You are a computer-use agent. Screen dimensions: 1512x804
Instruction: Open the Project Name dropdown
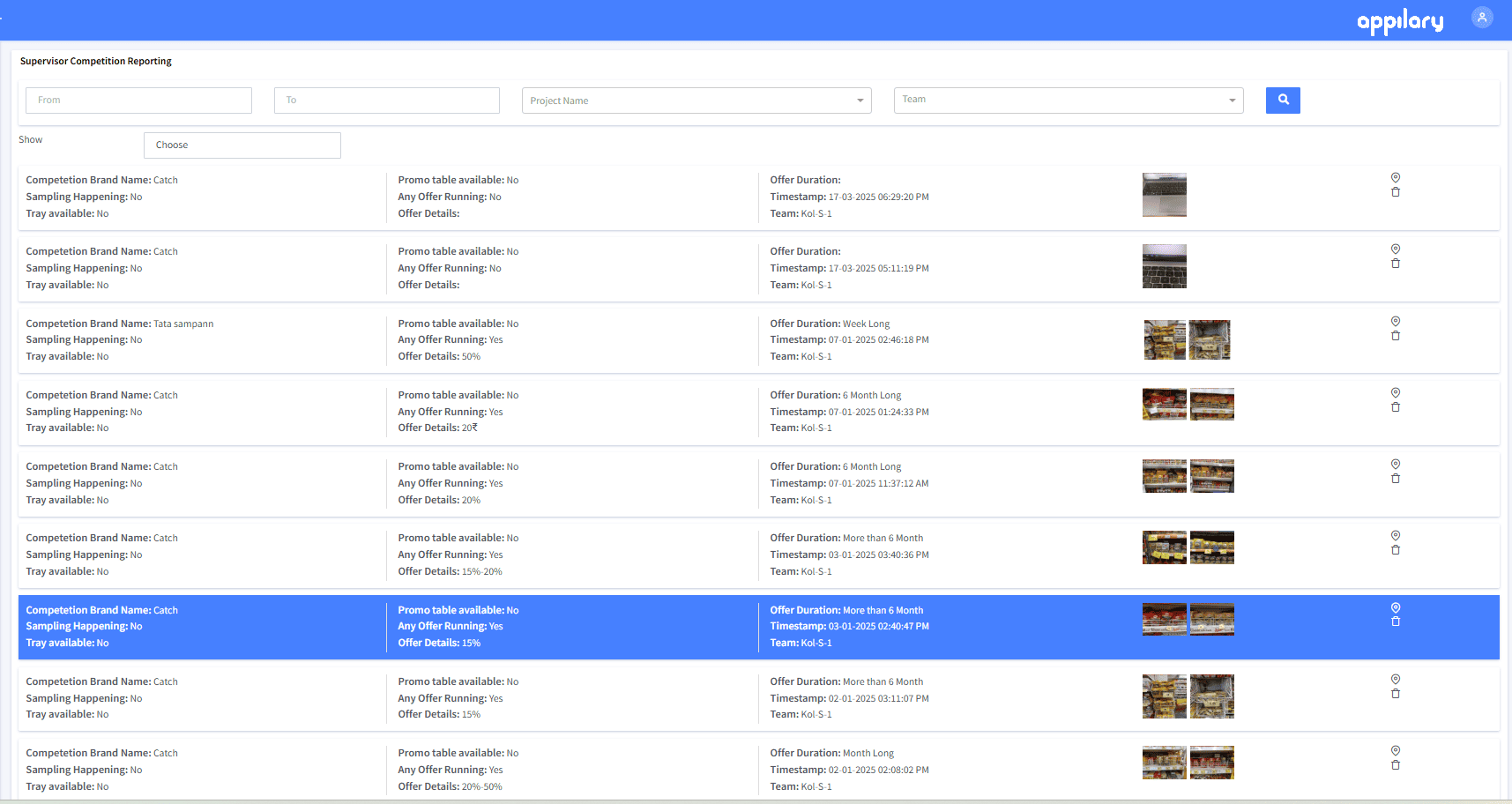(x=696, y=100)
